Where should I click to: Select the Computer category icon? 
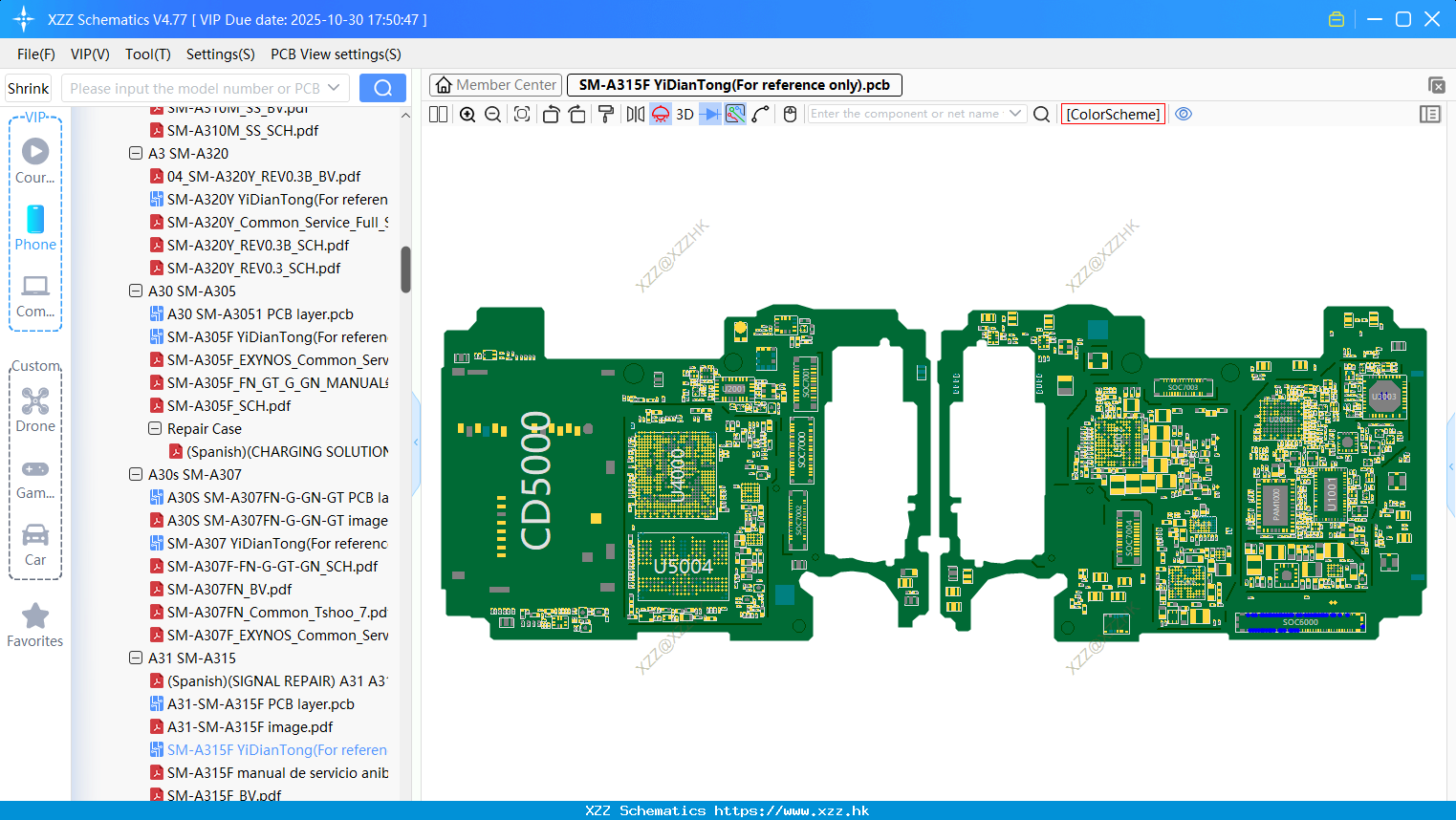35,295
